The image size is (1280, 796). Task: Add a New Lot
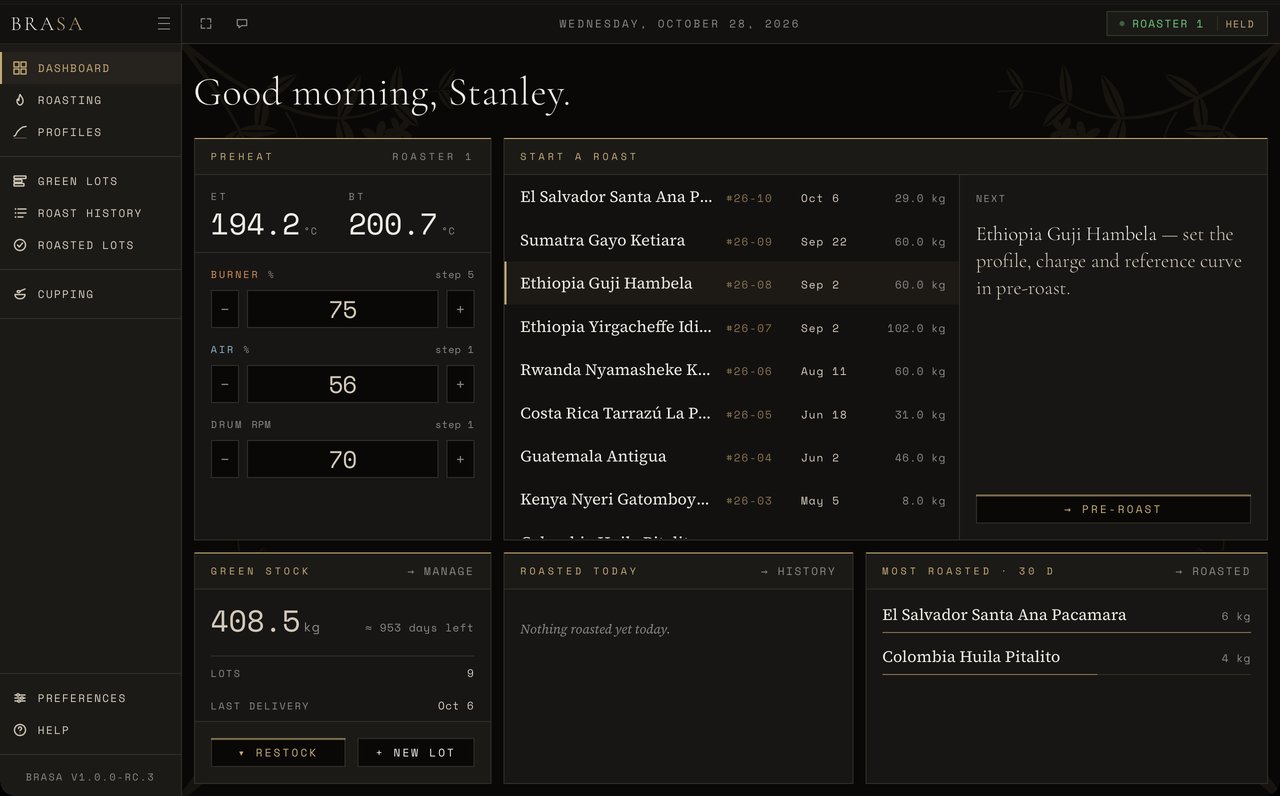coord(416,752)
